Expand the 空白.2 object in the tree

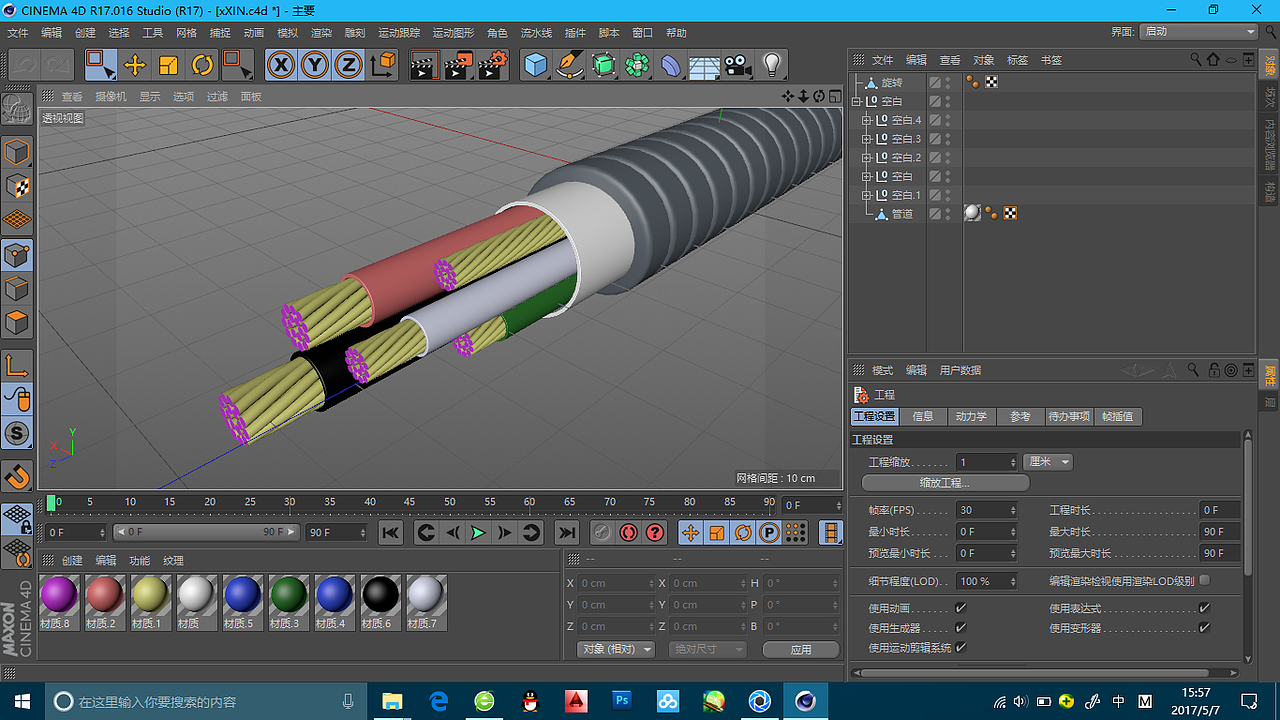click(x=867, y=157)
